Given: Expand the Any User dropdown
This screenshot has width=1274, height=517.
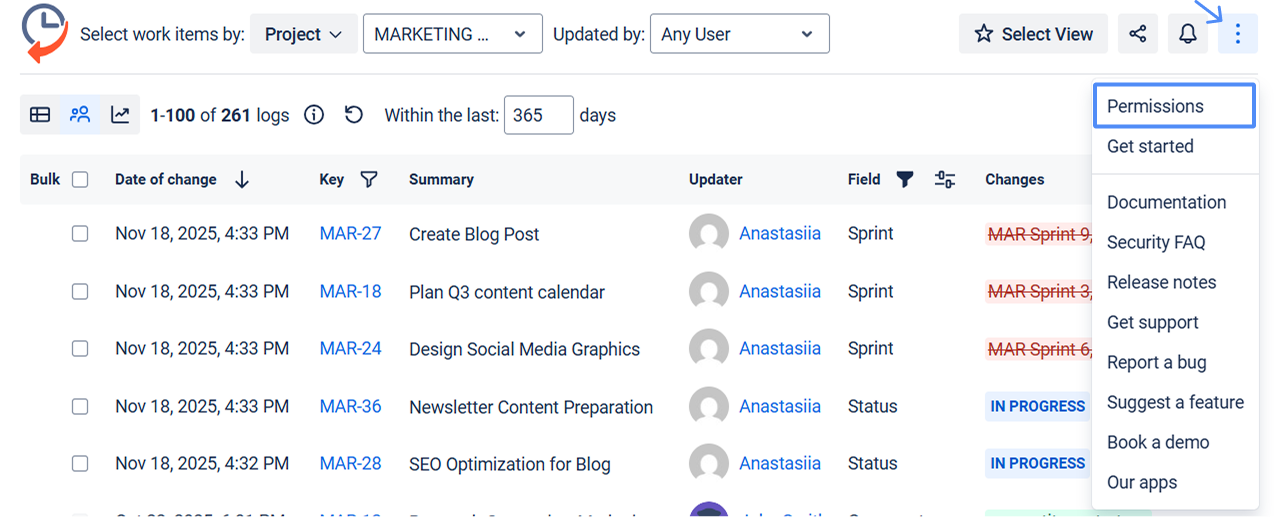Looking at the screenshot, I should (739, 34).
